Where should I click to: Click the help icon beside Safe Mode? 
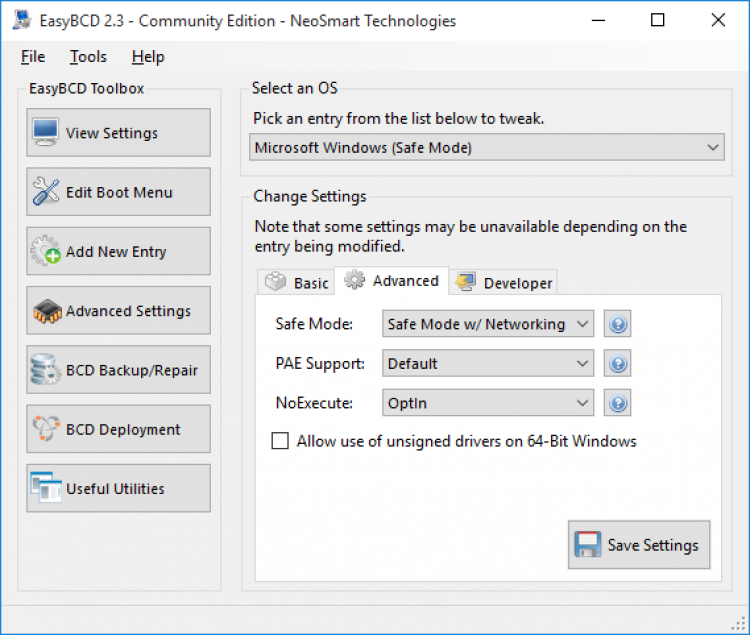[x=618, y=324]
